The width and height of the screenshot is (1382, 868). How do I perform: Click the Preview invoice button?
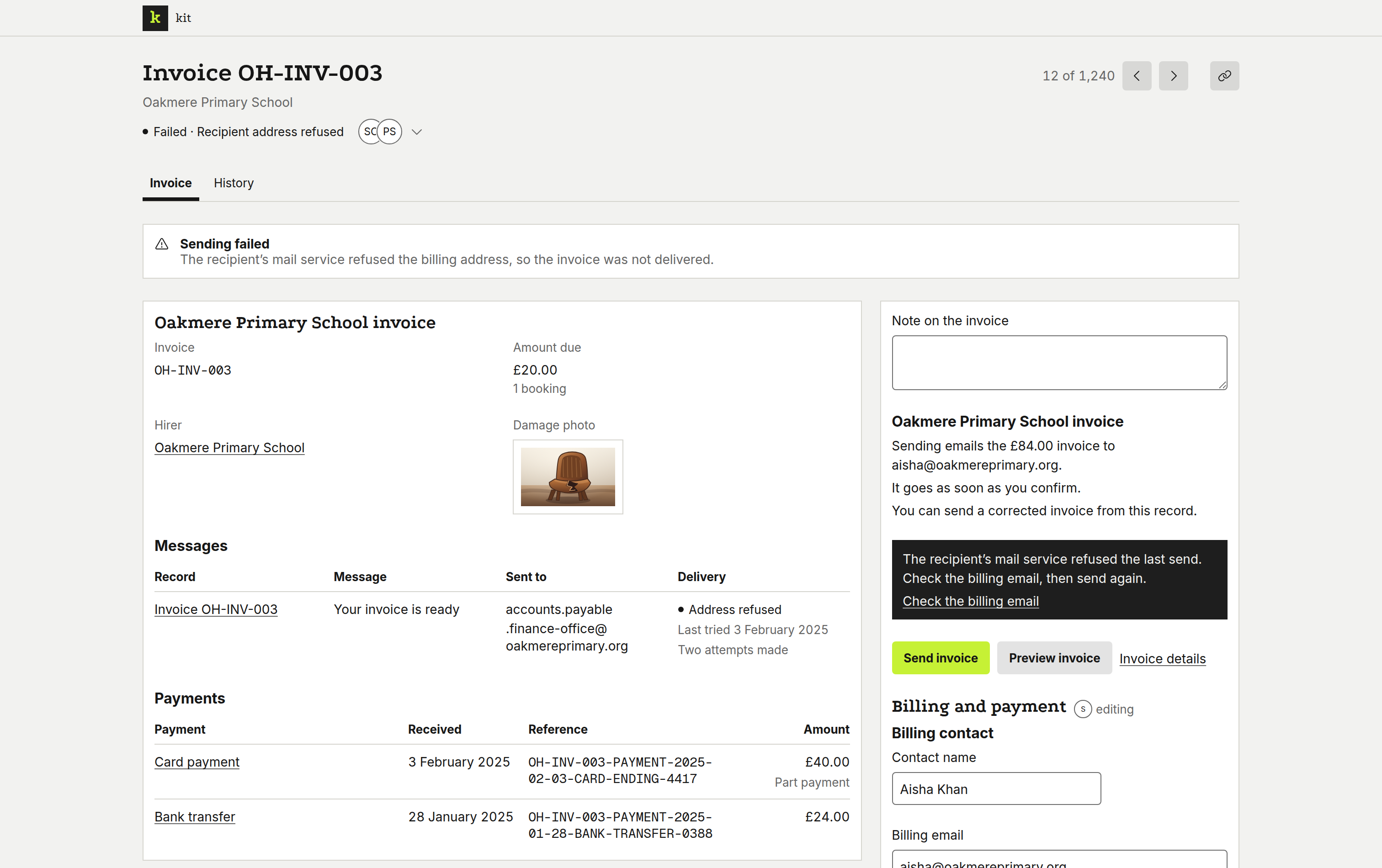pyautogui.click(x=1054, y=658)
